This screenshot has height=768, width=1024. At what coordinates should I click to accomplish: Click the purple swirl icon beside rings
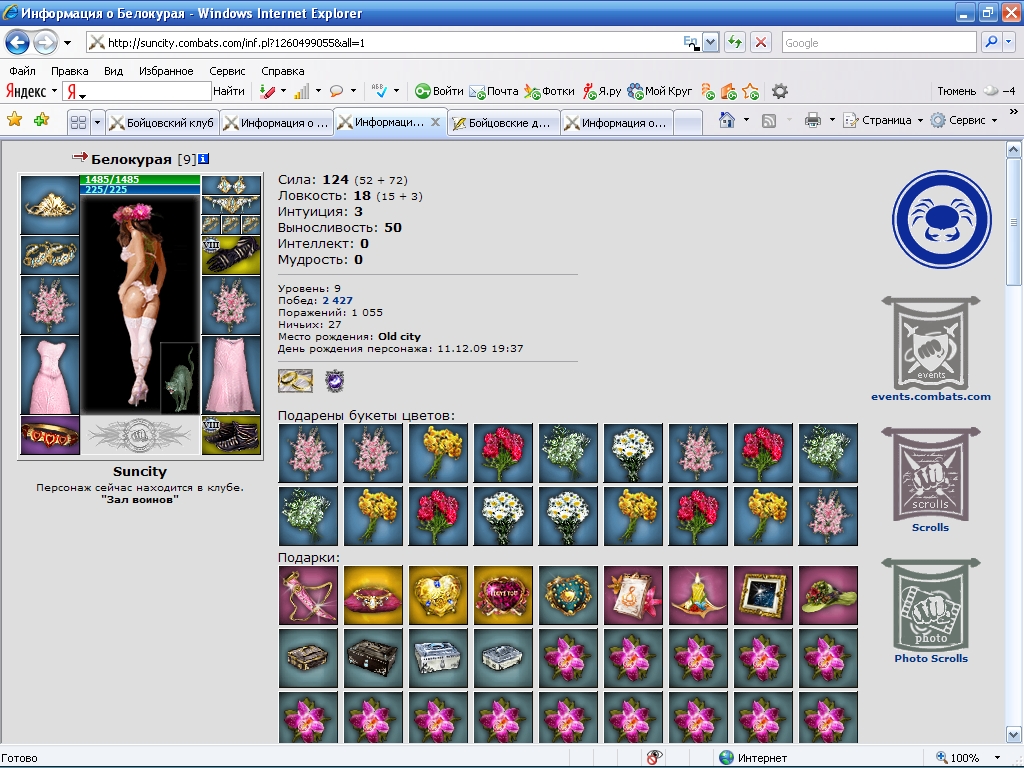[x=334, y=381]
